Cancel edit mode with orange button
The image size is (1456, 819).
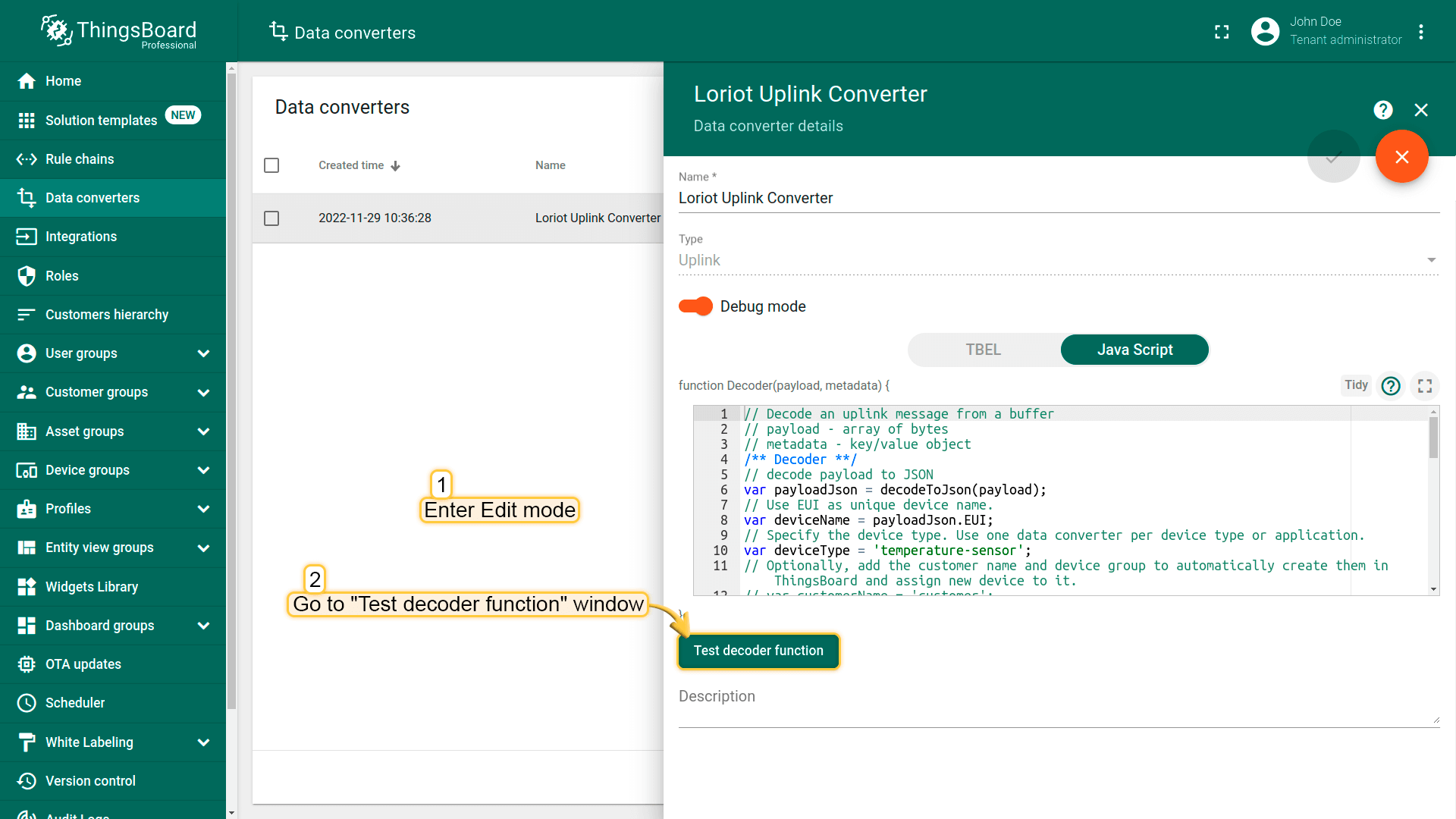[x=1402, y=156]
